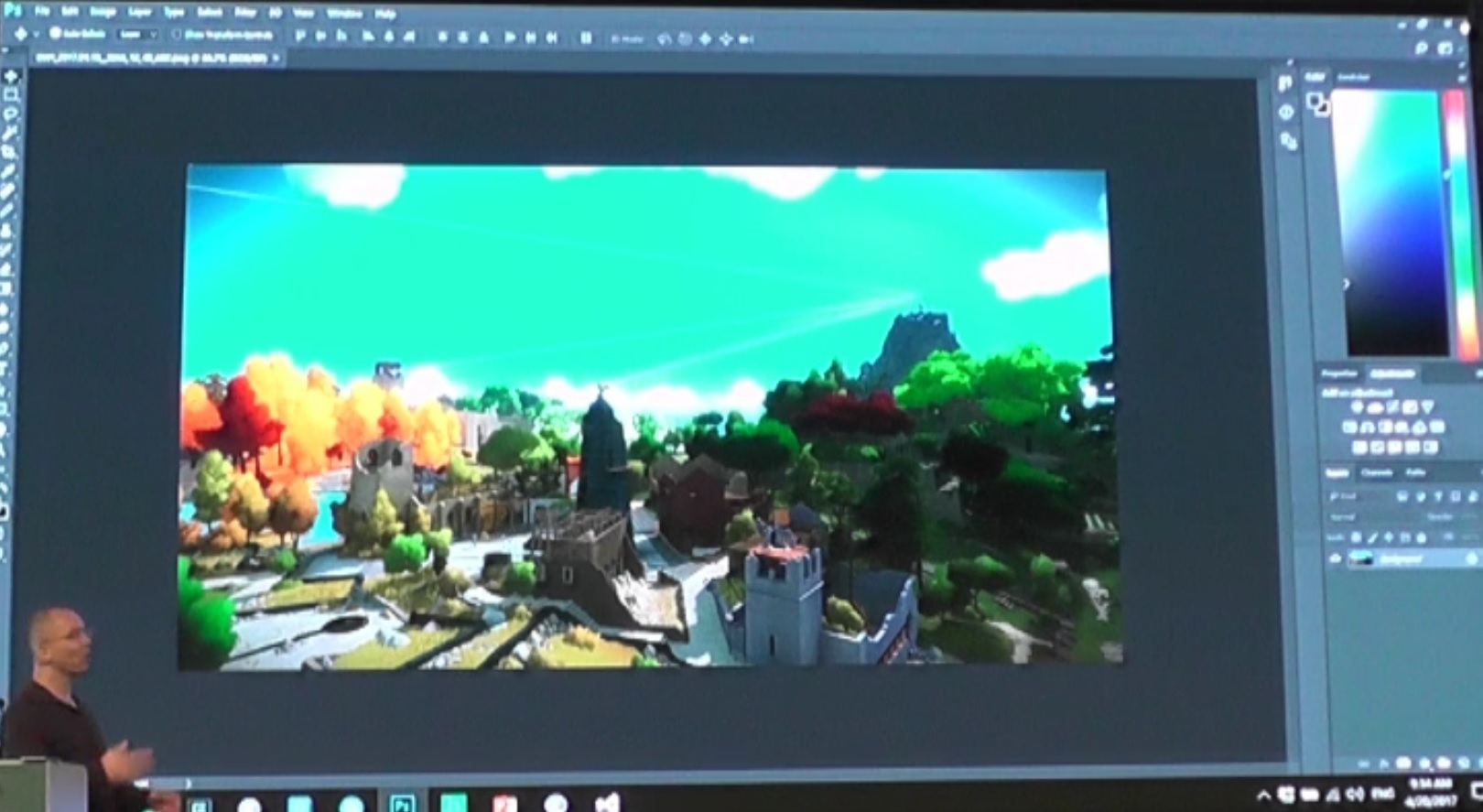Screen dimensions: 1483x812
Task: Hide the Background layer eye icon
Action: click(x=1336, y=558)
